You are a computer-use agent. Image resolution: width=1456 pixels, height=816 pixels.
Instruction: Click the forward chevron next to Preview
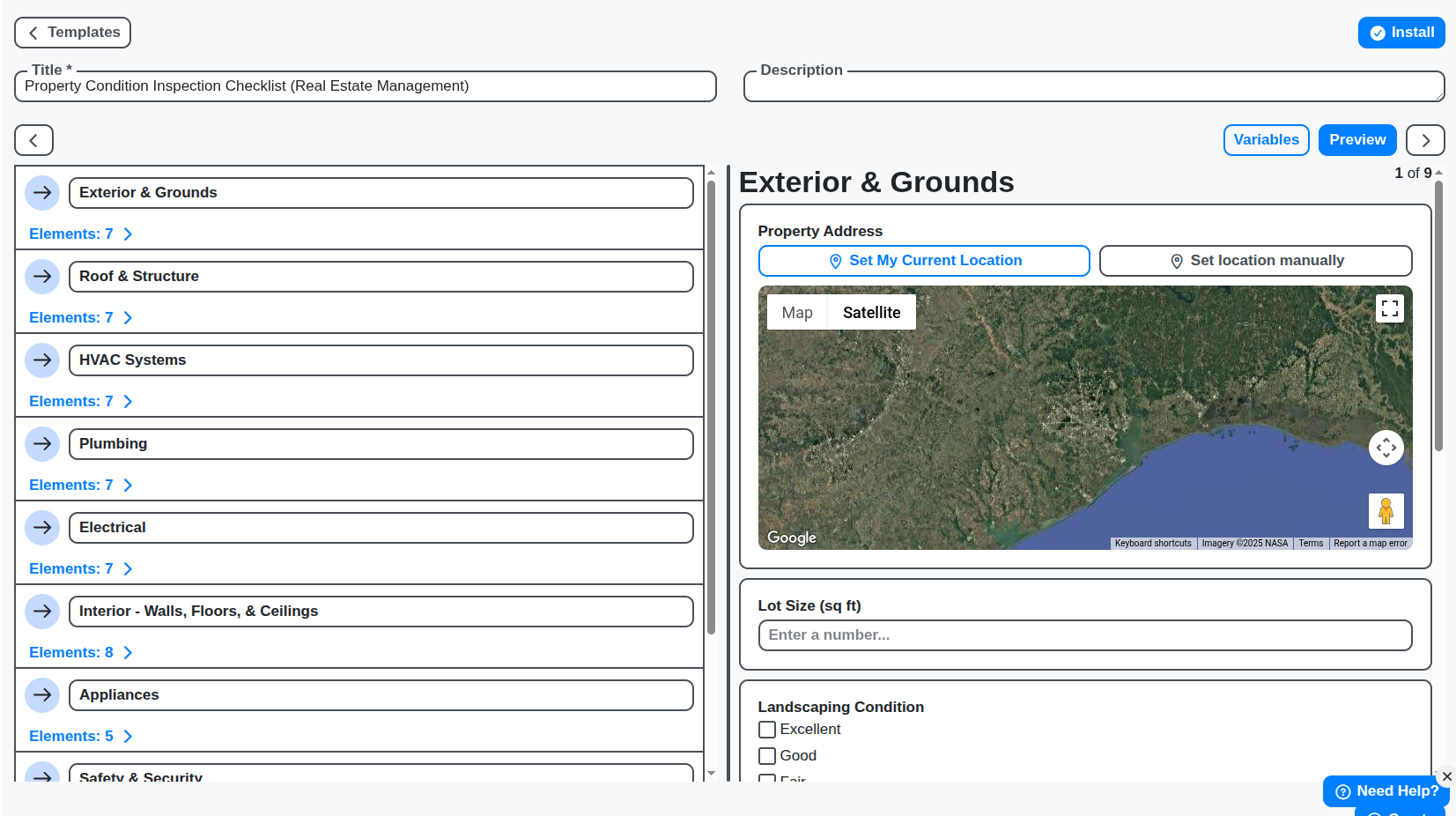point(1424,139)
